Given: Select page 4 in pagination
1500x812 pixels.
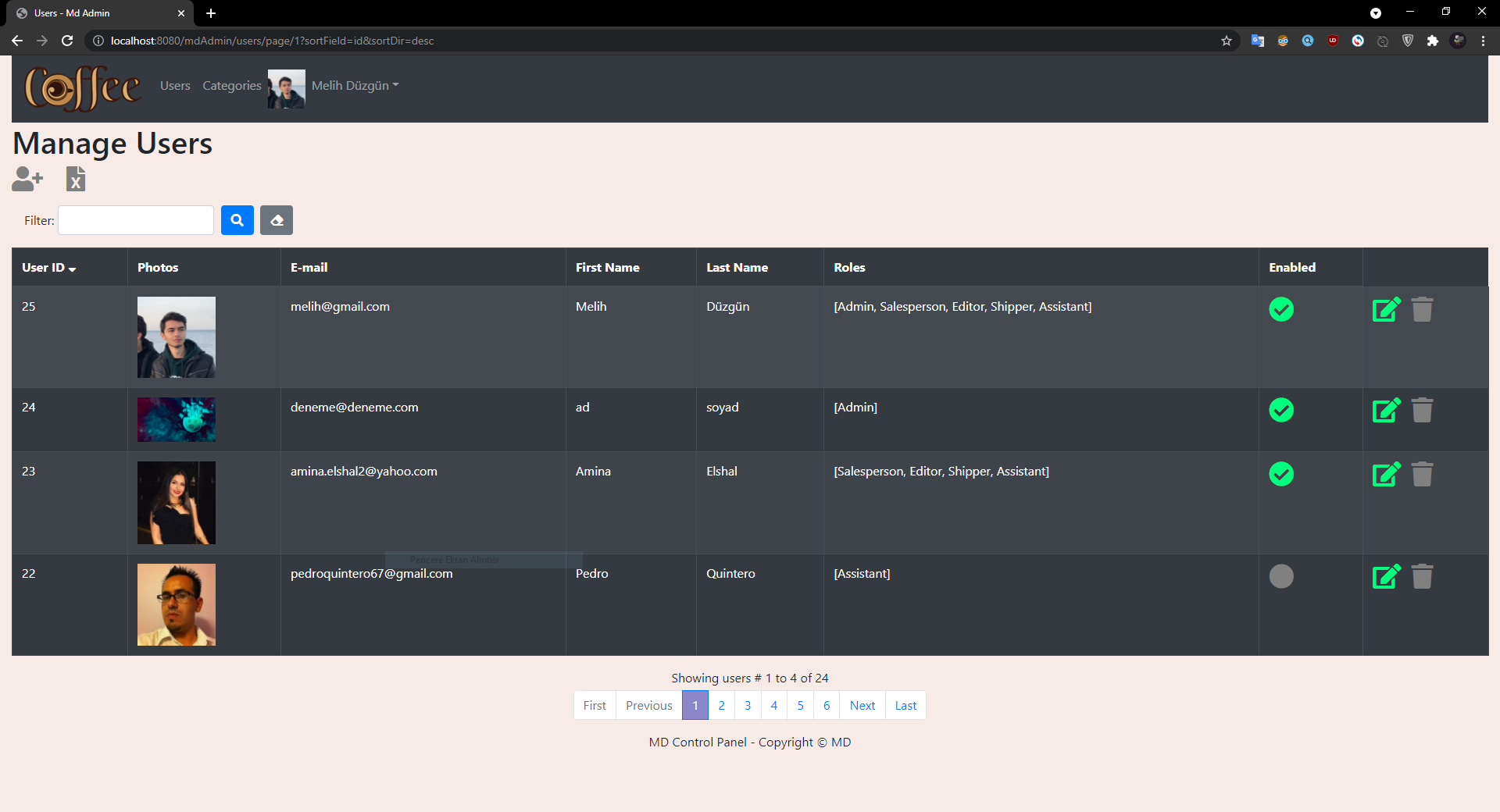Looking at the screenshot, I should pyautogui.click(x=774, y=705).
